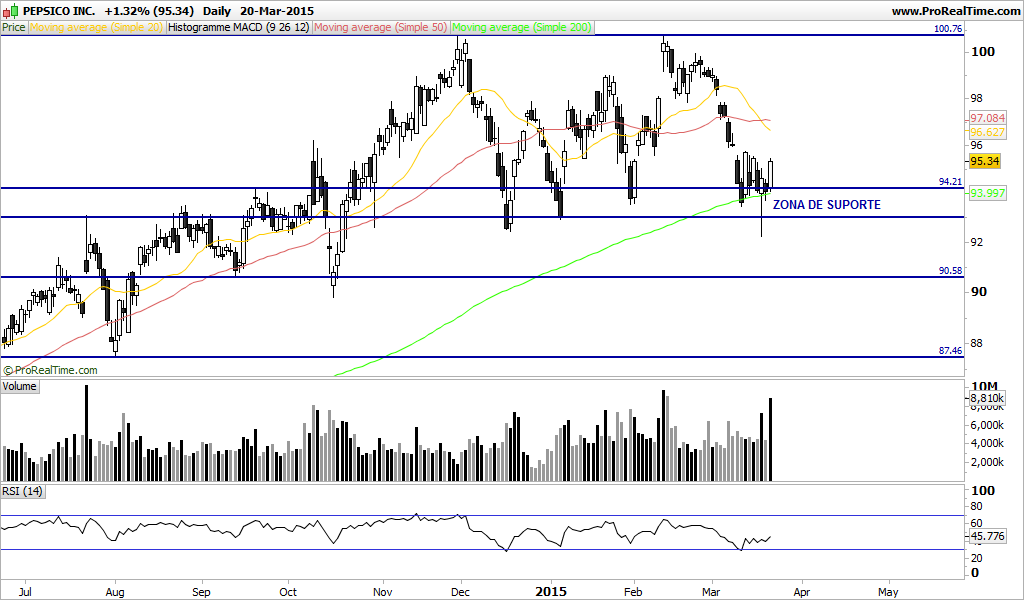Click the RSI (14) panel label
This screenshot has height=600, width=1024.
click(x=22, y=491)
